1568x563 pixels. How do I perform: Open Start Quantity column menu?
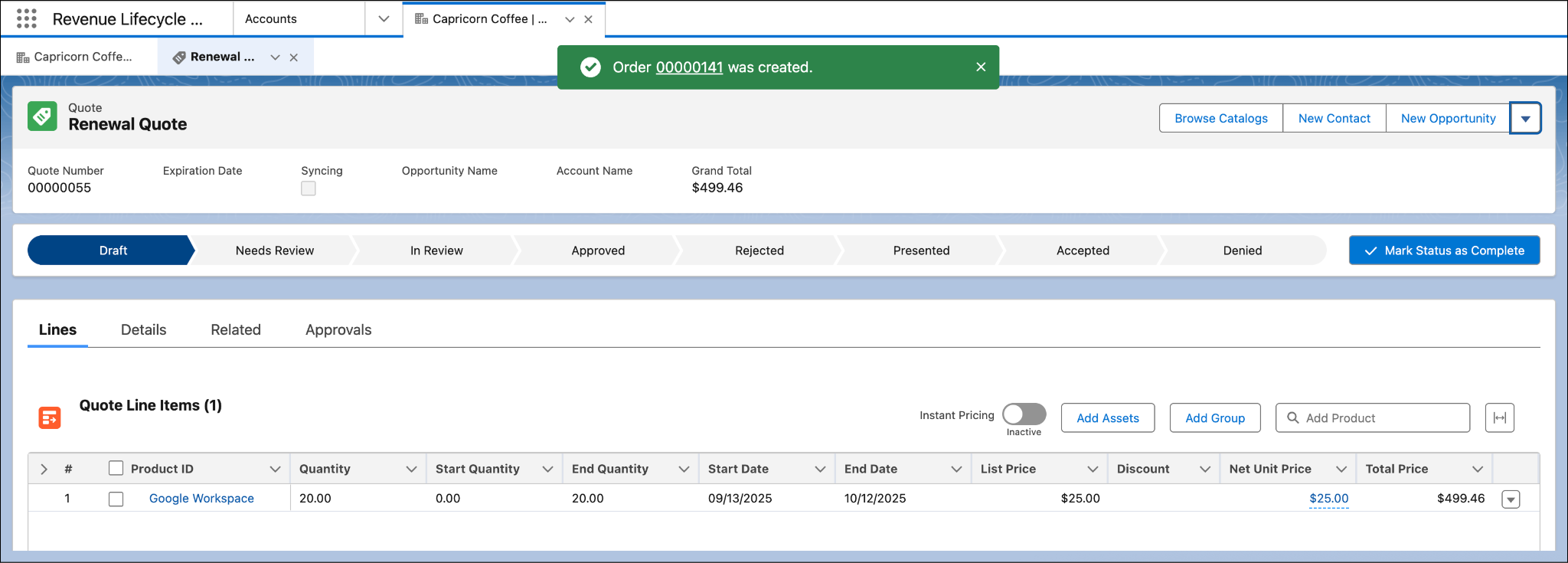pos(547,469)
